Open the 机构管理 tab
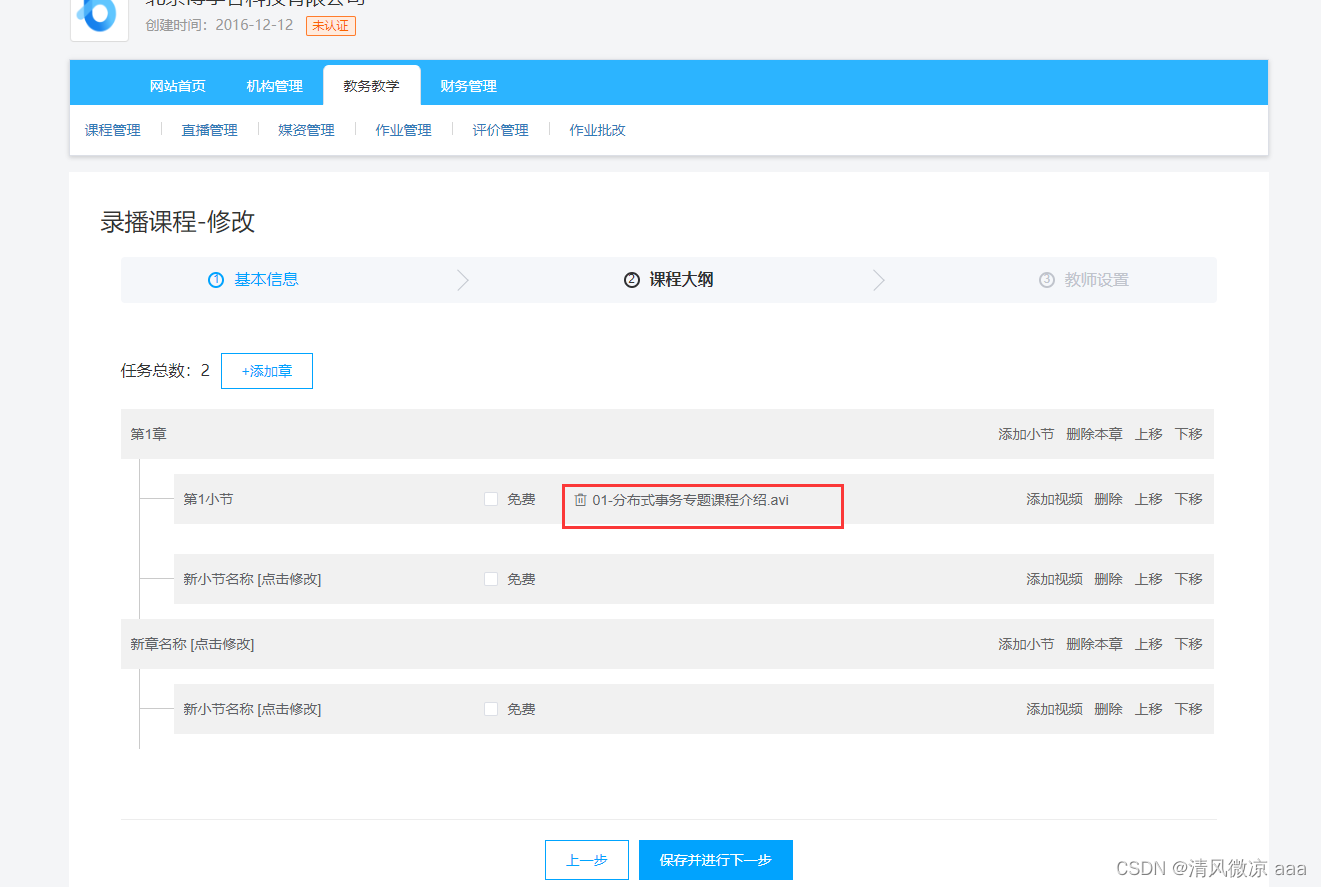 [x=275, y=86]
